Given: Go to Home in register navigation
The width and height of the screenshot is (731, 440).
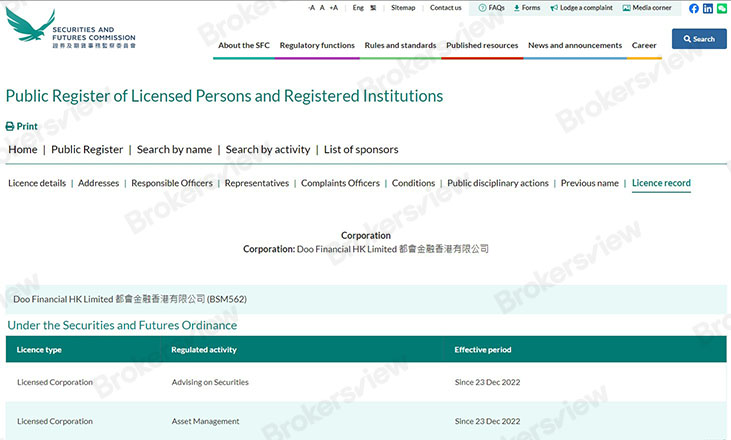Looking at the screenshot, I should (23, 150).
